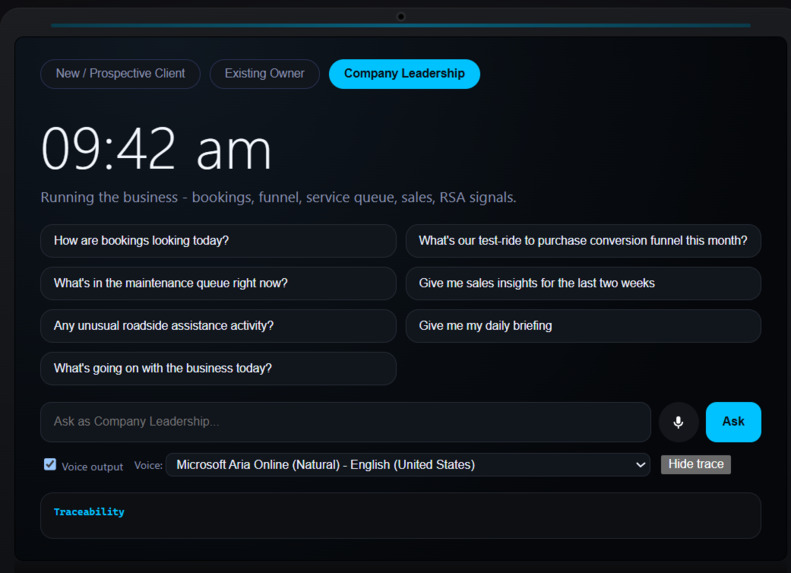The width and height of the screenshot is (791, 573).
Task: Switch to Existing Owner tab
Action: [264, 74]
